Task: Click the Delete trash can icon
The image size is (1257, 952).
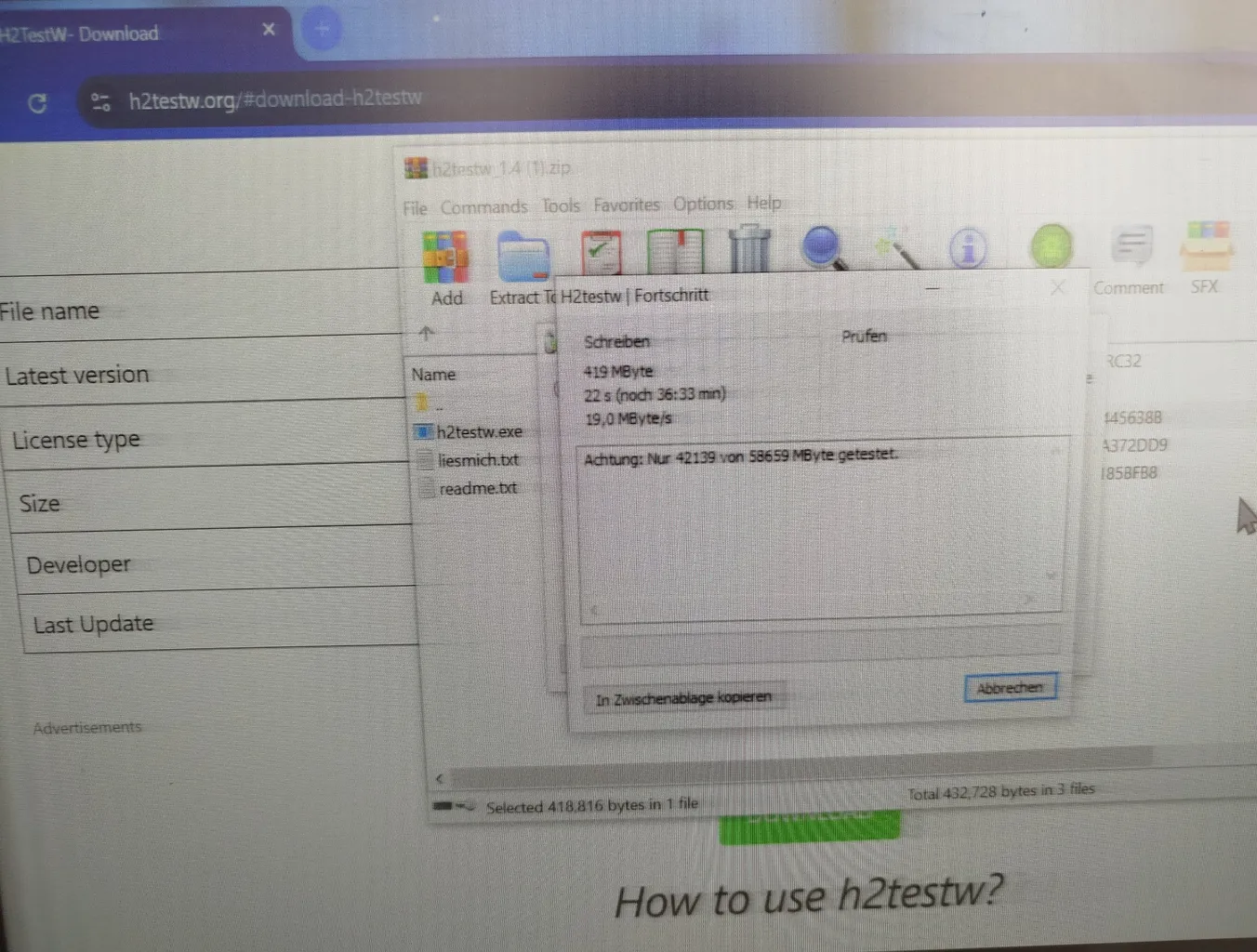Action: [749, 249]
